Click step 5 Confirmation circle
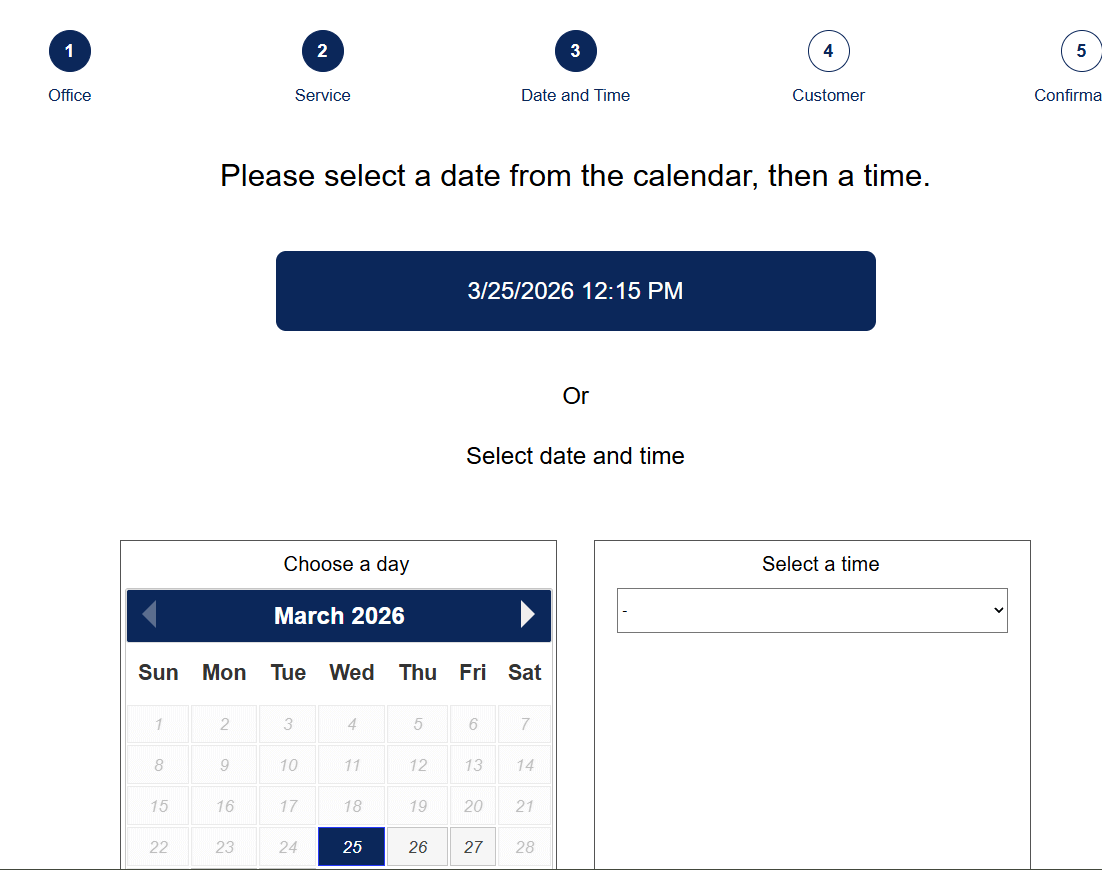This screenshot has width=1102, height=870. (x=1080, y=51)
